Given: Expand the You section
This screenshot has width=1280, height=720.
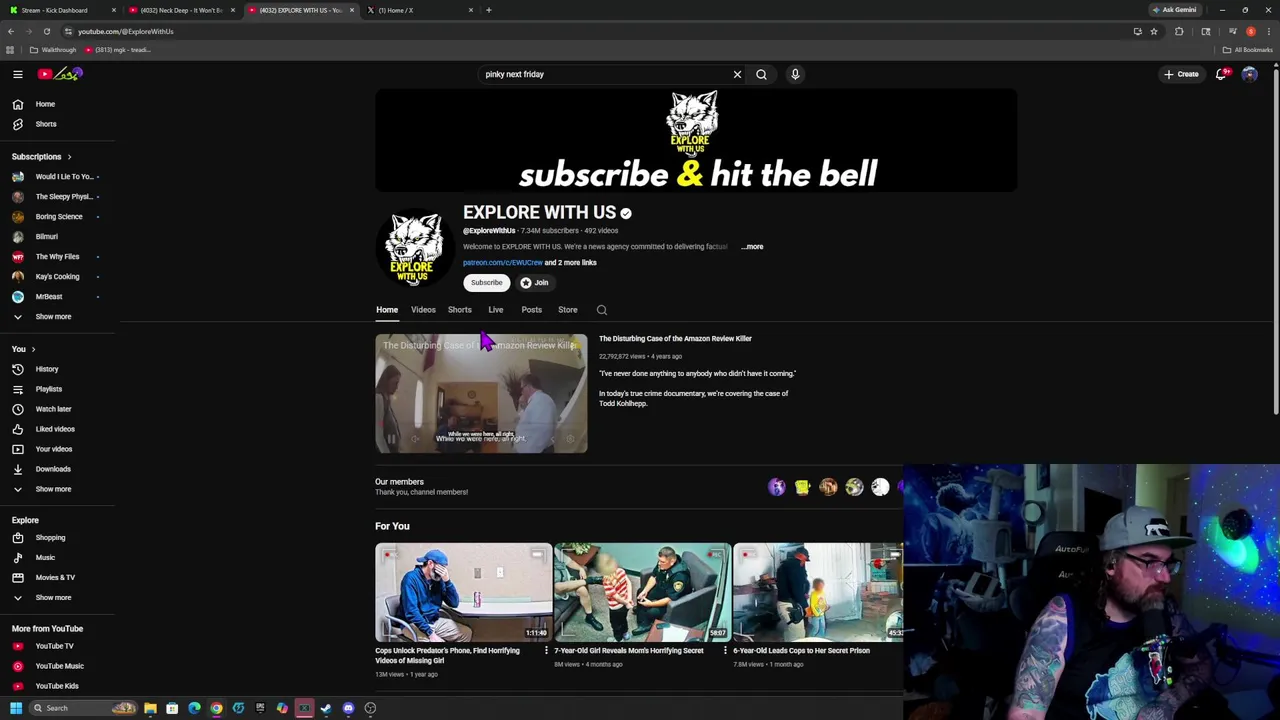Looking at the screenshot, I should (23, 349).
